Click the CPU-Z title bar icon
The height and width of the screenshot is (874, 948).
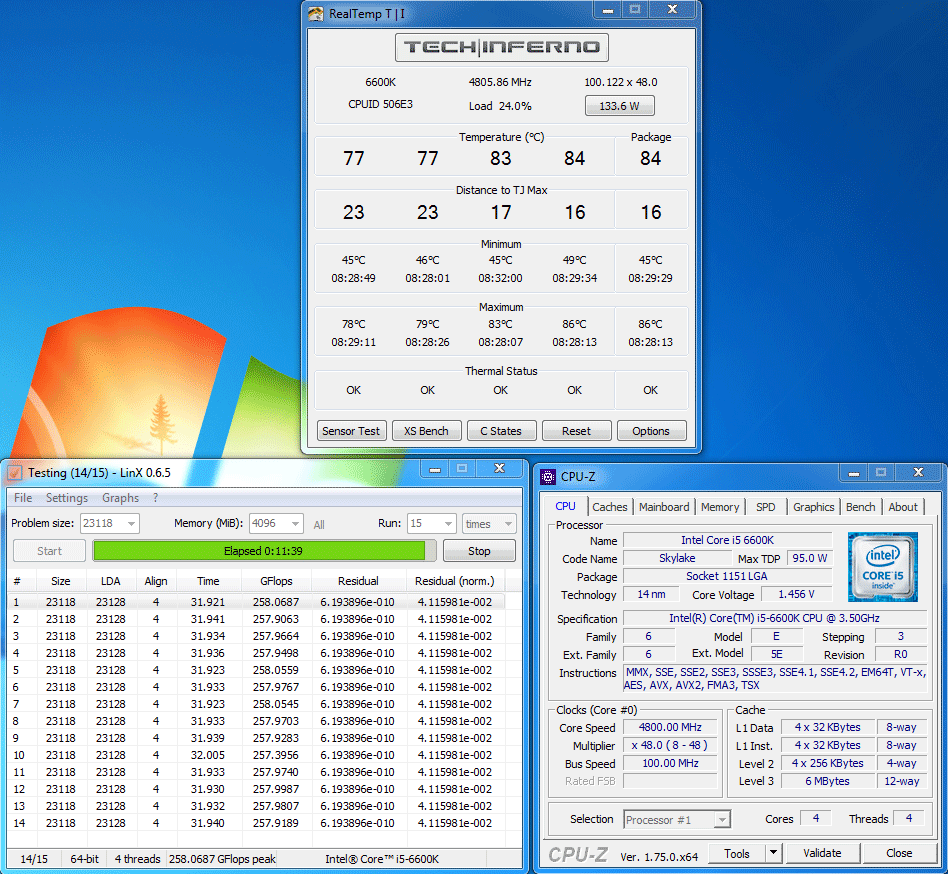549,477
